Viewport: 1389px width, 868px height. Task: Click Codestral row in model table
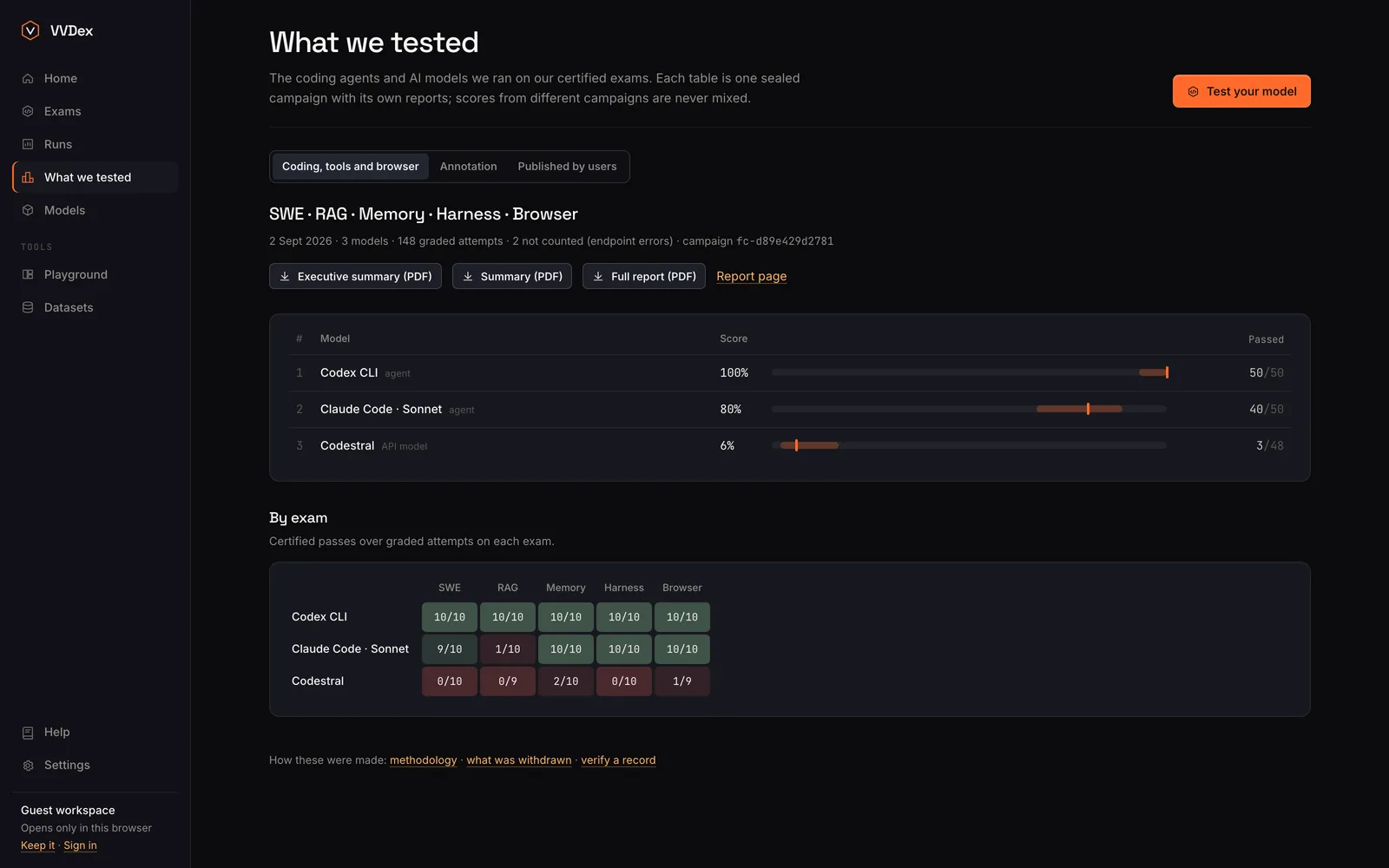click(790, 445)
